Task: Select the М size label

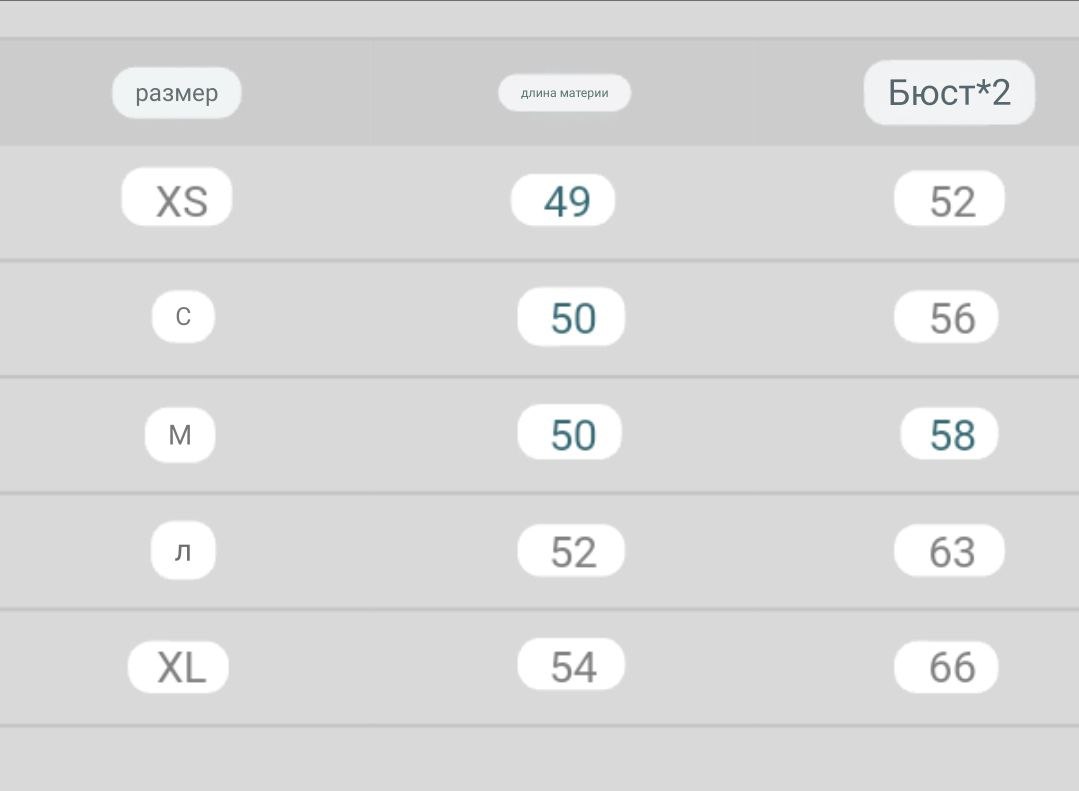Action: pyautogui.click(x=180, y=434)
